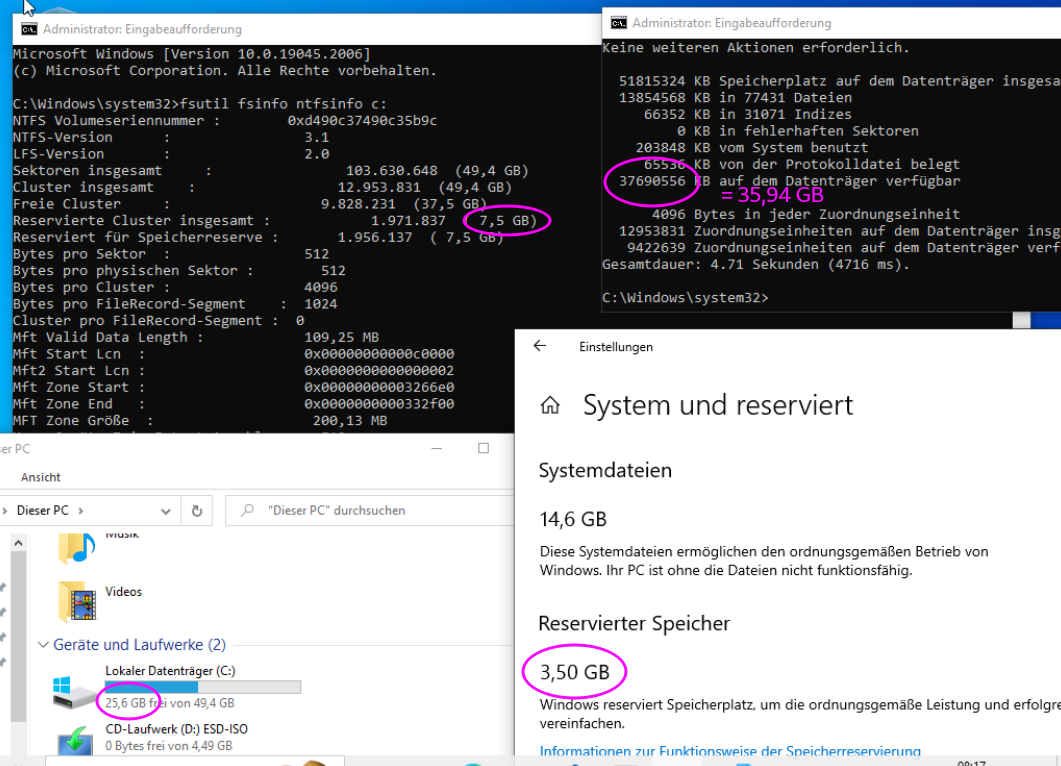Image resolution: width=1061 pixels, height=766 pixels.
Task: Open the Ansicht ribbon tab
Action: (41, 477)
